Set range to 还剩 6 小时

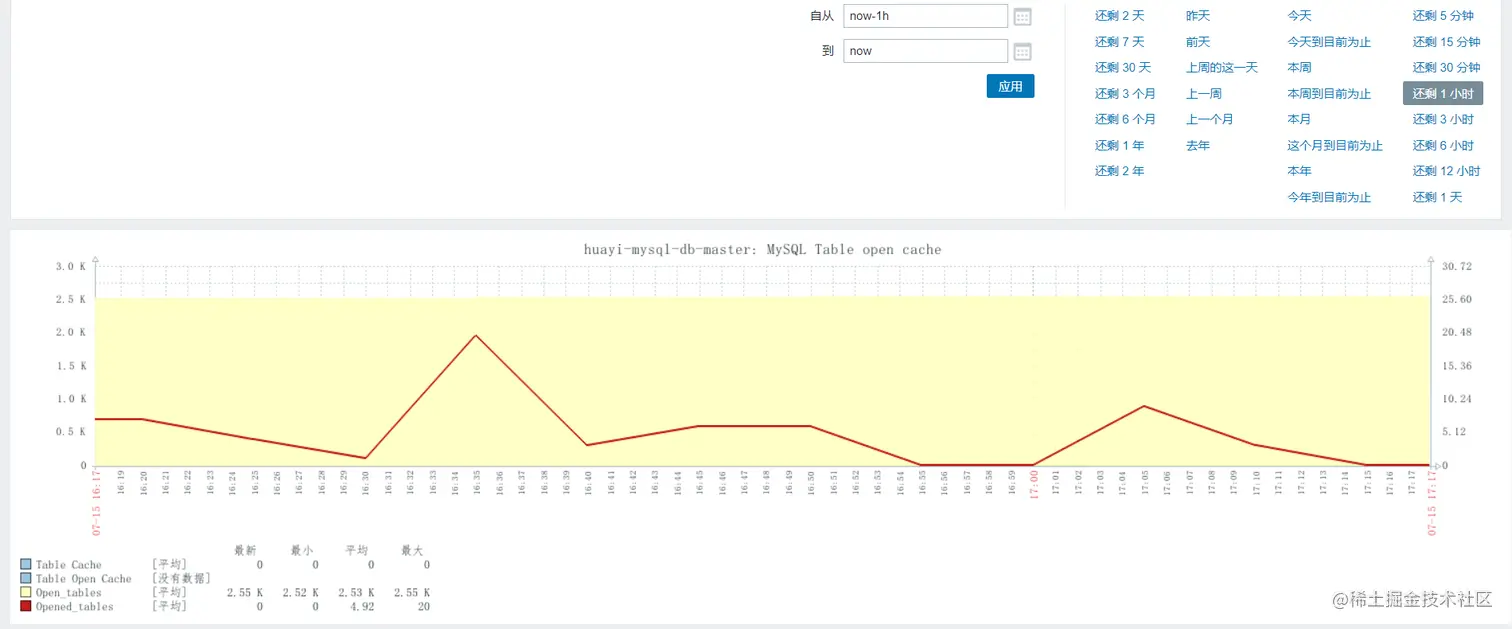coord(1443,146)
